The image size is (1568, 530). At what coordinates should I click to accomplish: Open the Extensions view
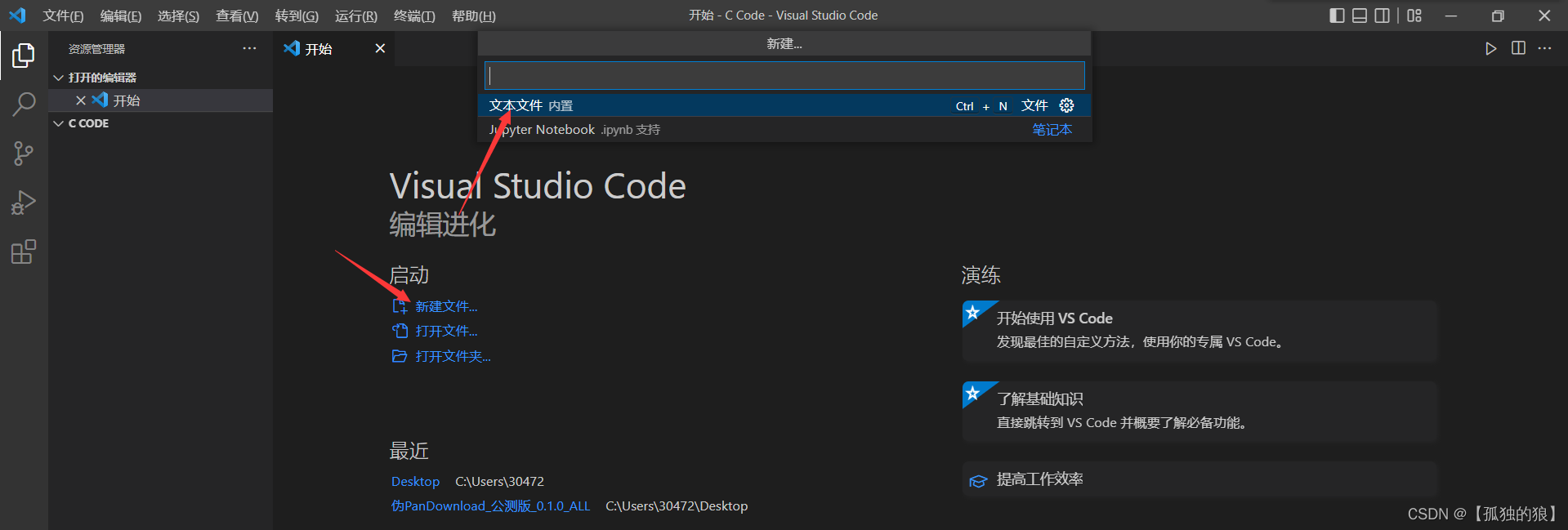click(24, 252)
